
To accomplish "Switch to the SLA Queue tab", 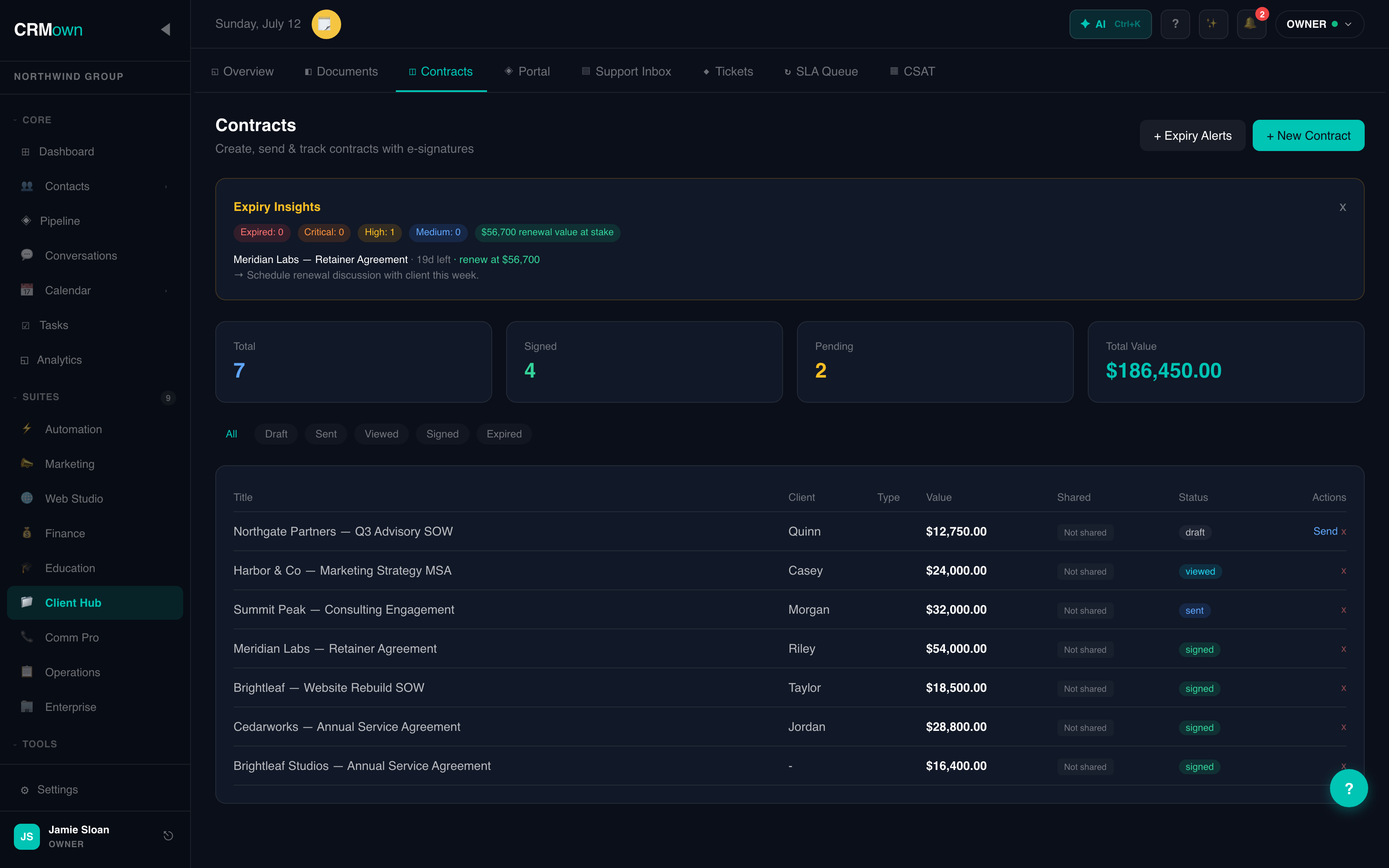I will (x=821, y=71).
